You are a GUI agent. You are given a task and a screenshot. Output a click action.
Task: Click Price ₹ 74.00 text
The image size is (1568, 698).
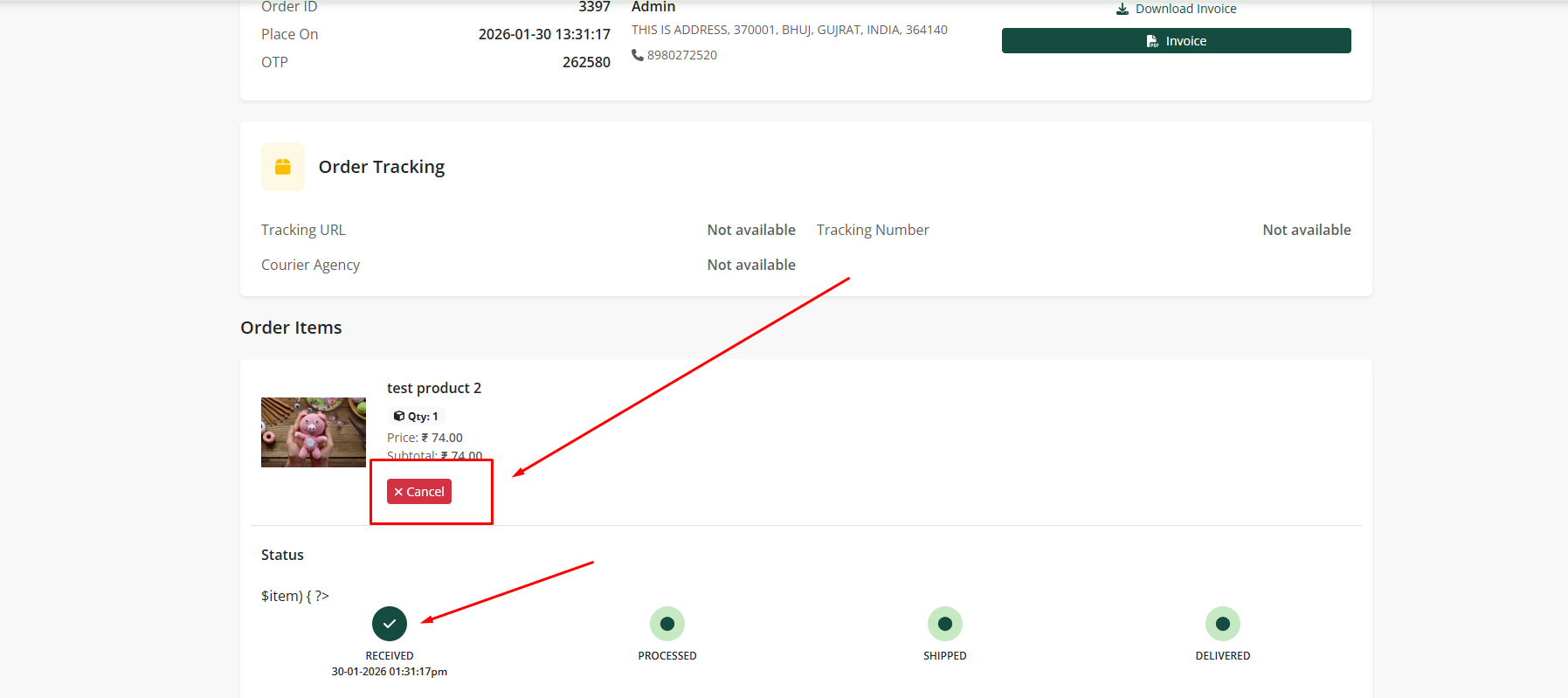pyautogui.click(x=425, y=438)
